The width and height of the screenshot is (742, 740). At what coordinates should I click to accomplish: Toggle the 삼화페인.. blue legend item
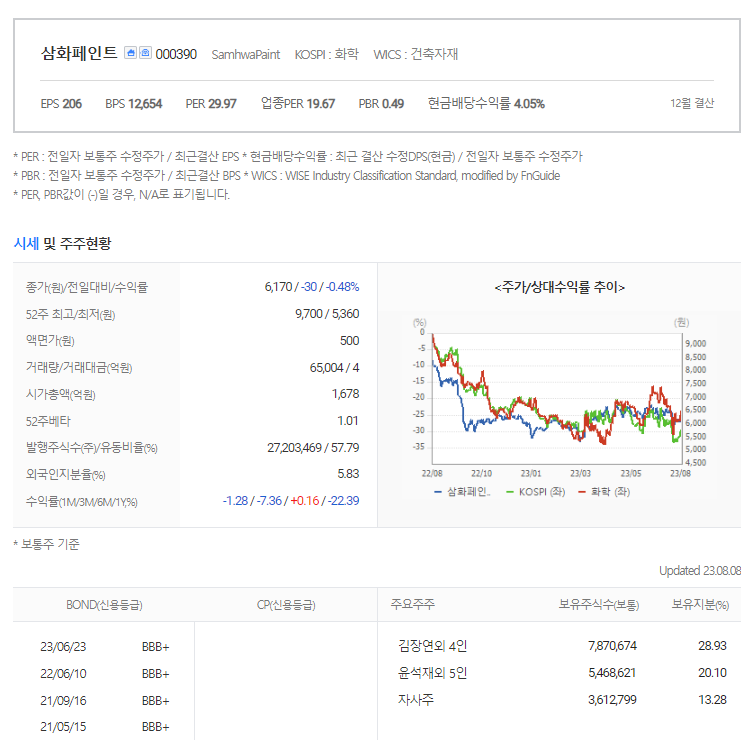[462, 492]
